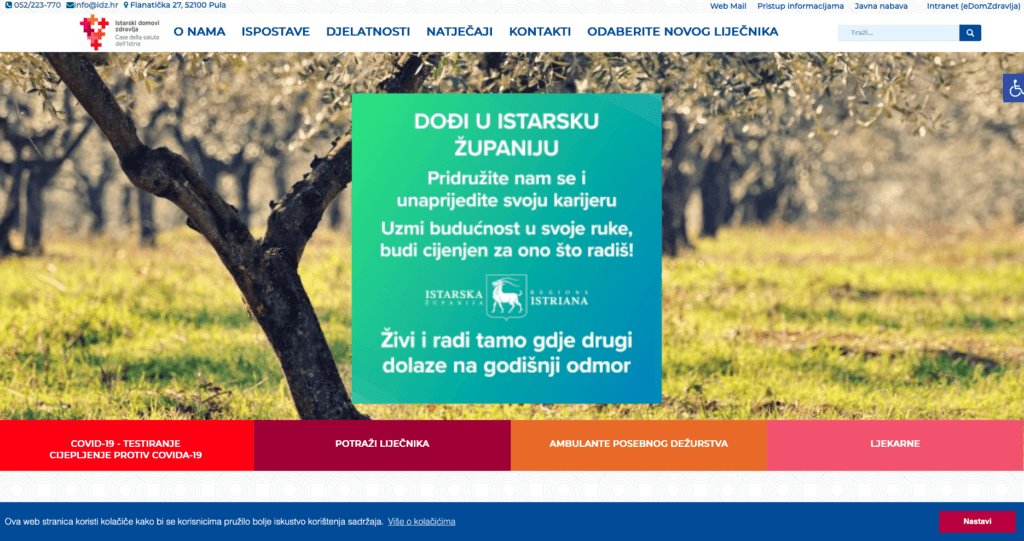
Task: Click the POTRAŽI LIJEČNIKA tile
Action: 382,446
